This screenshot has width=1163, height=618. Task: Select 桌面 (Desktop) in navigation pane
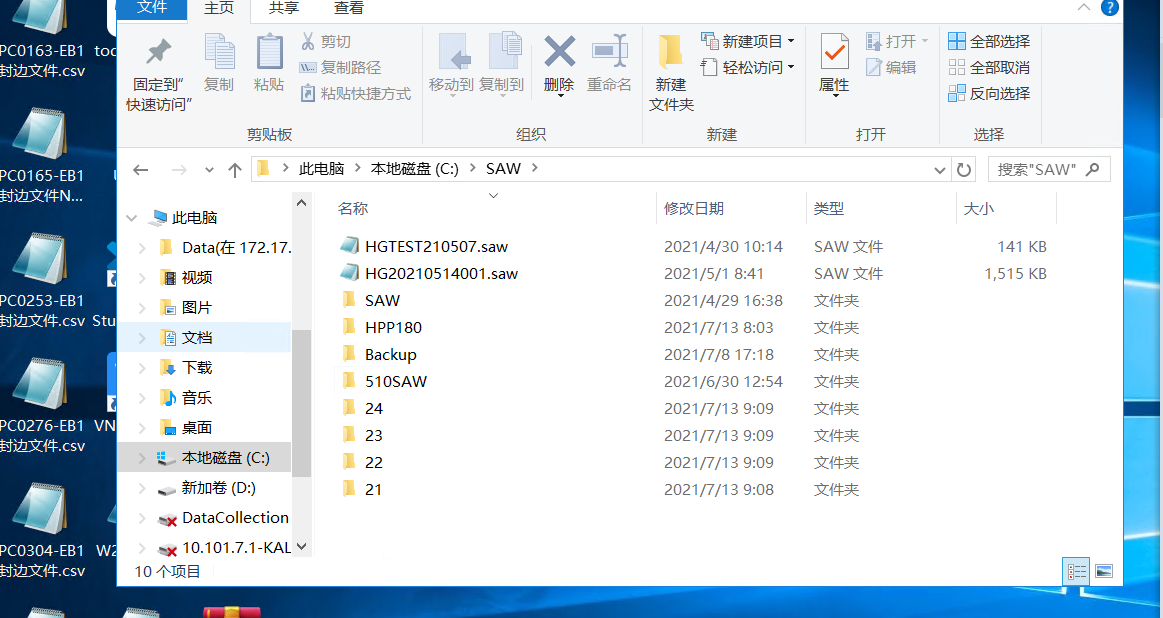(197, 428)
